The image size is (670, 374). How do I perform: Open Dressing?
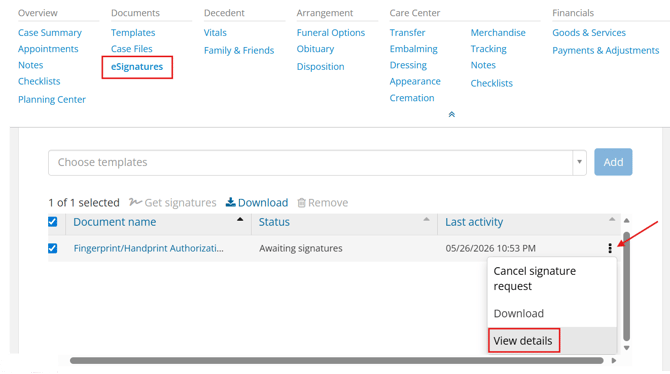(408, 65)
